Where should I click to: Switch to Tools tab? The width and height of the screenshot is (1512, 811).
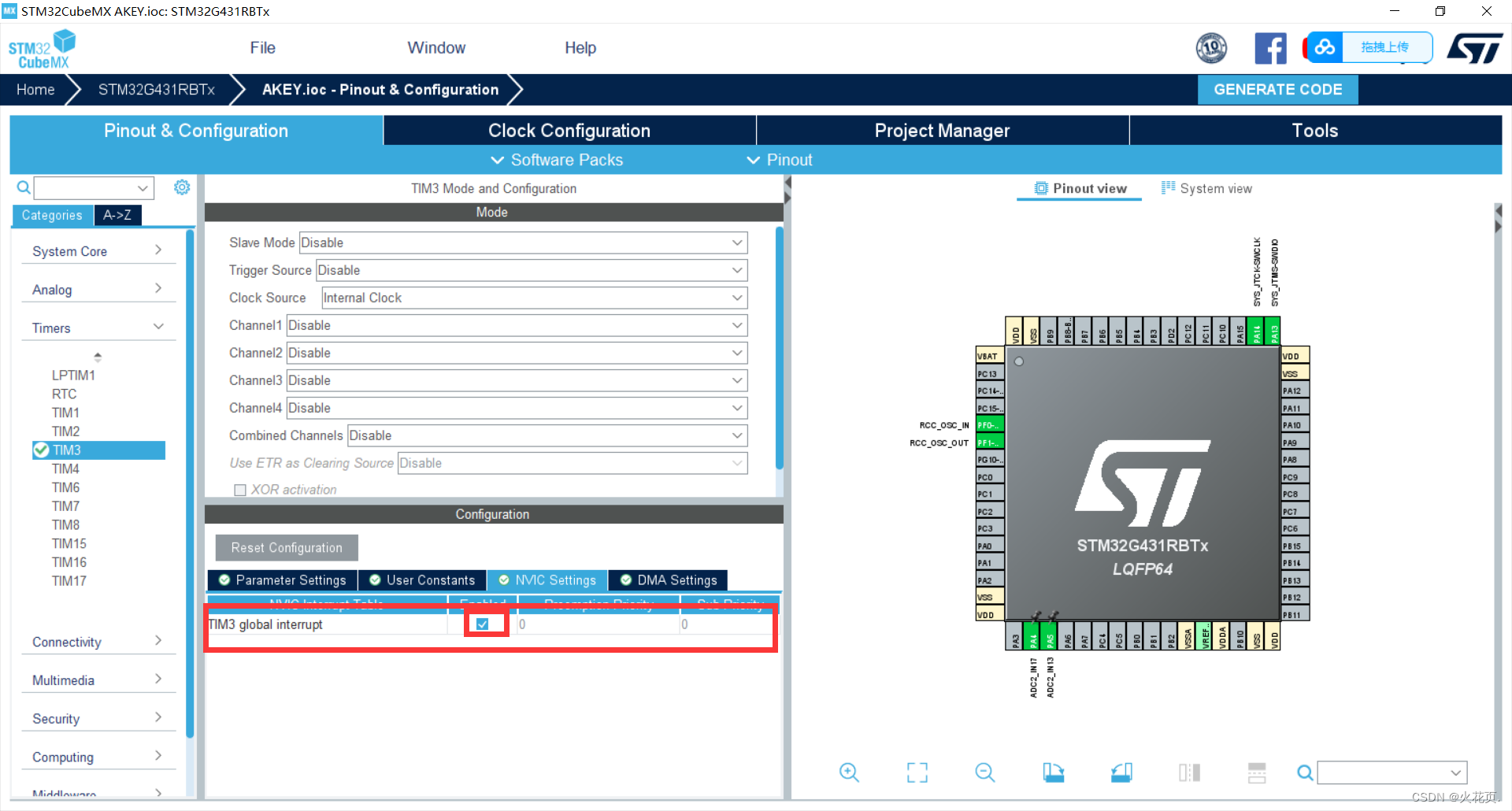(x=1315, y=131)
